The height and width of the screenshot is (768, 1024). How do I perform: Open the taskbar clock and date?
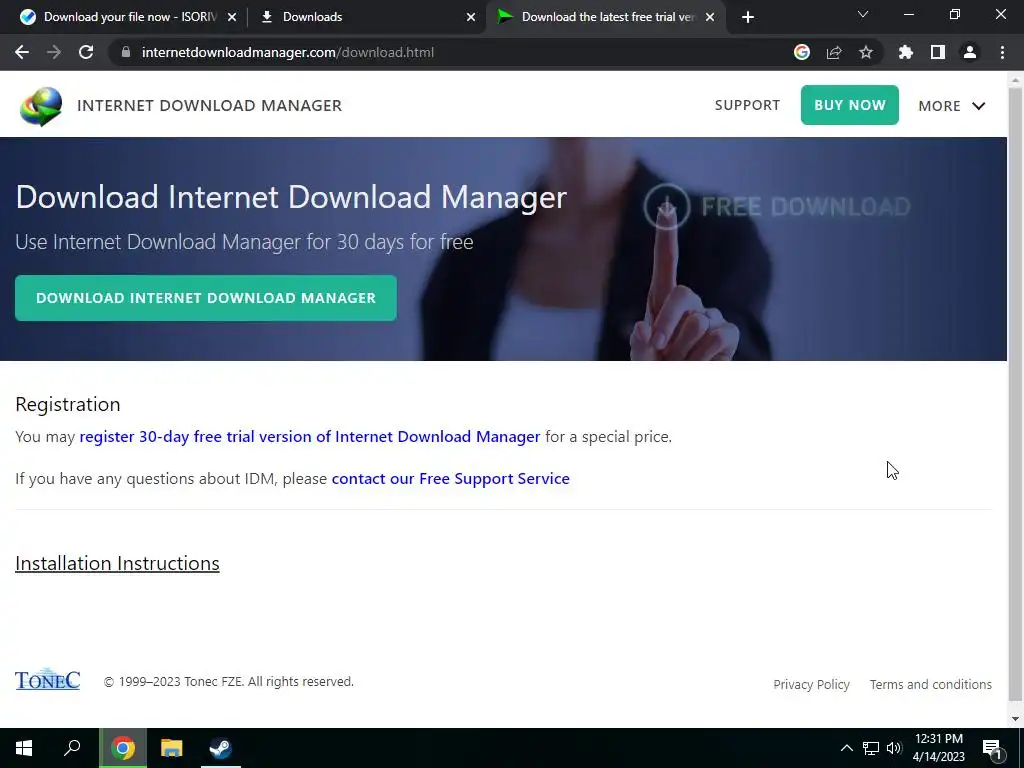(938, 748)
